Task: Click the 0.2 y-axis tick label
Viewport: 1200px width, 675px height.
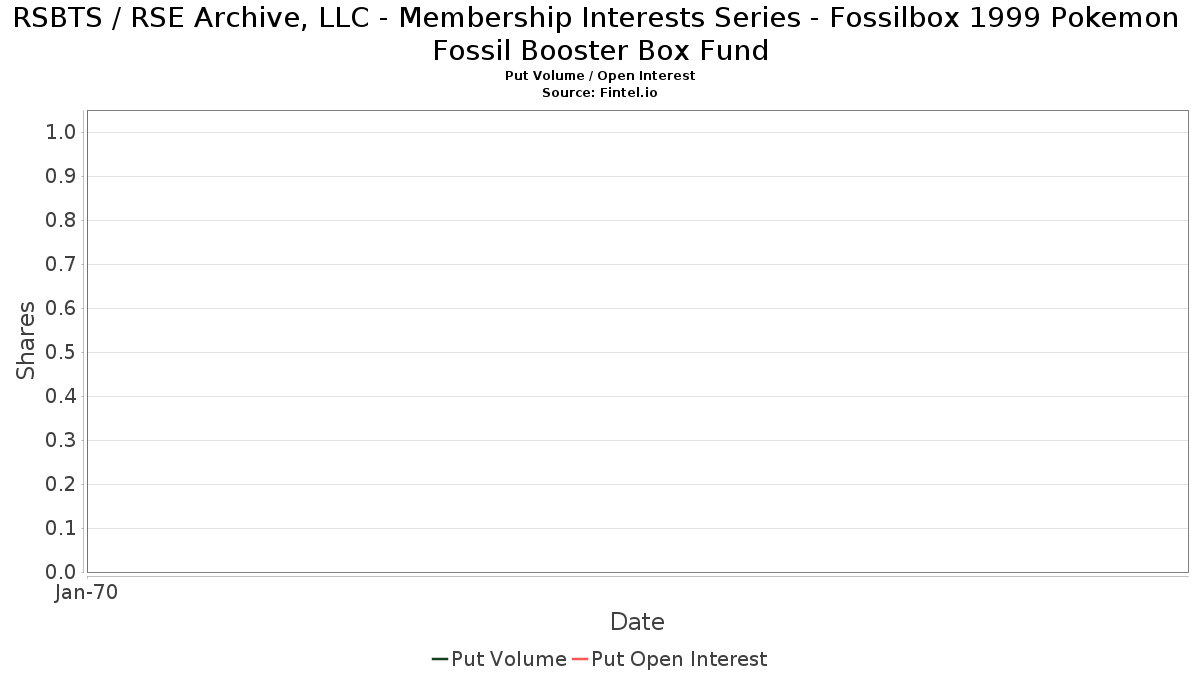Action: [61, 485]
